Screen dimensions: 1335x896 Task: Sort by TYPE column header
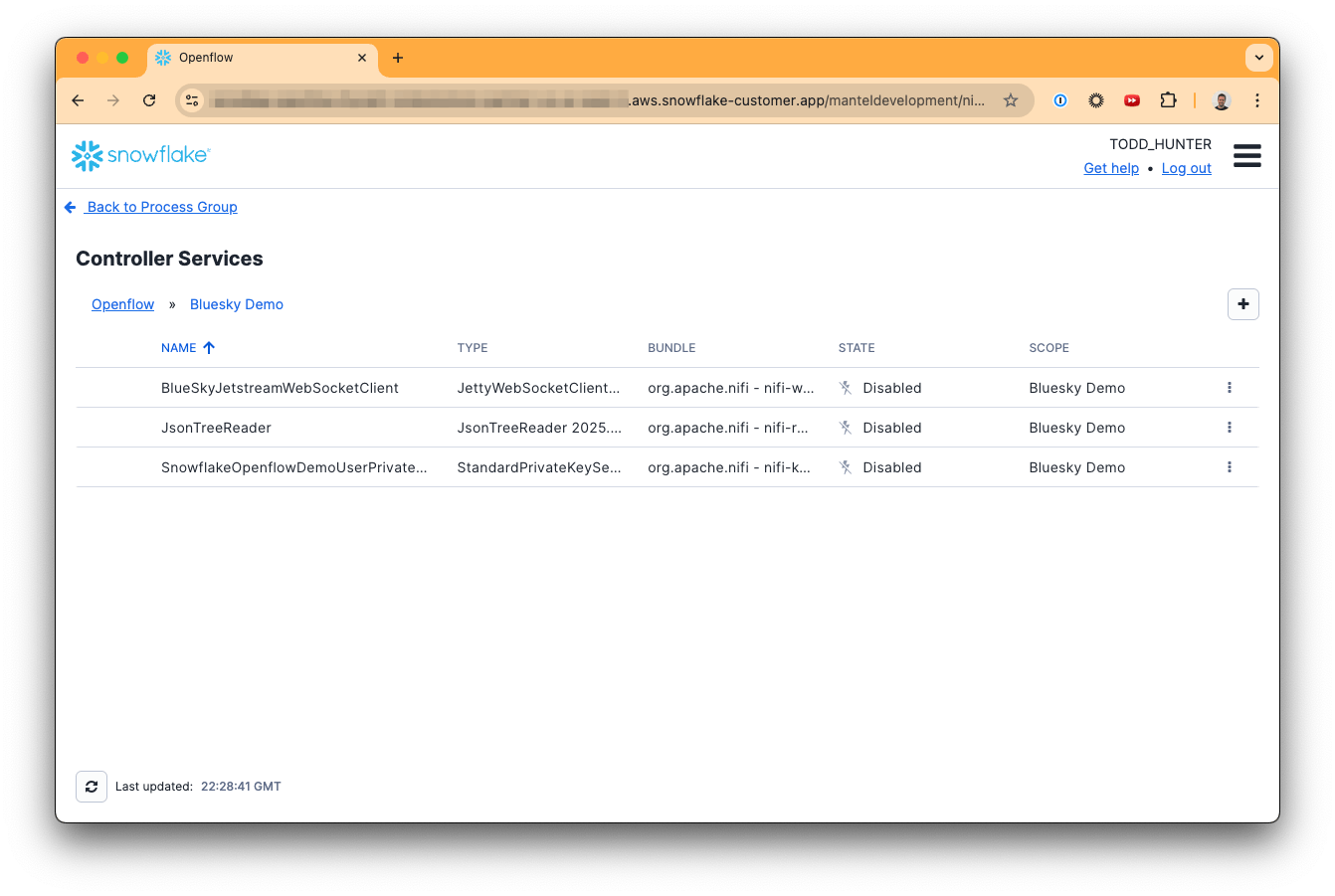473,348
